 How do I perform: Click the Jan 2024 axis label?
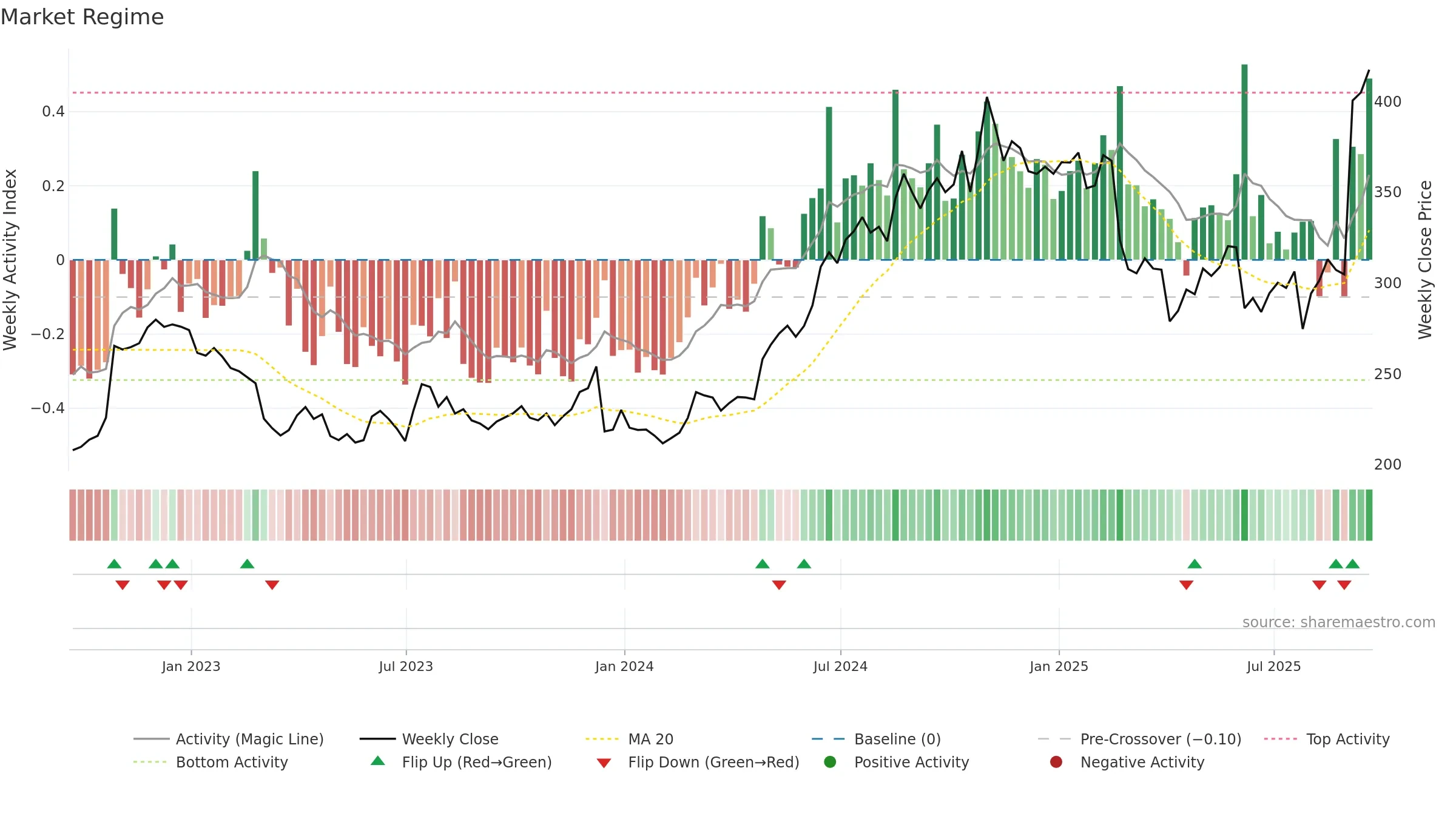624,667
